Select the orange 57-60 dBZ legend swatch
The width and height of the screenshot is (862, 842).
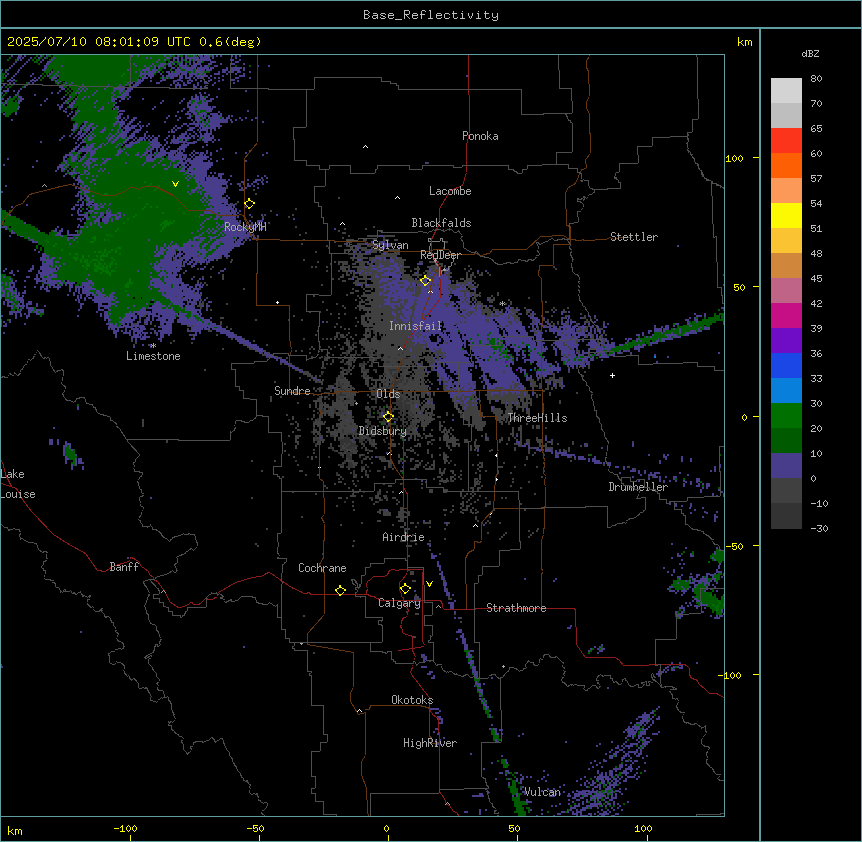(786, 165)
